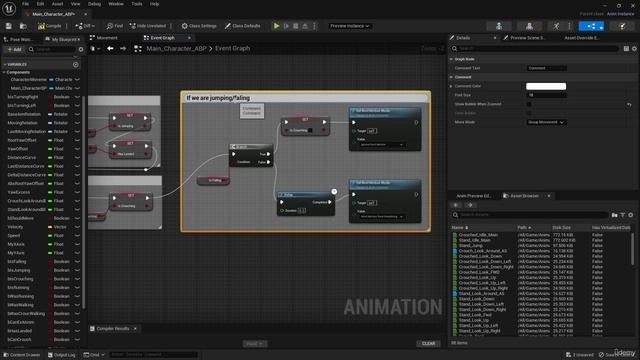Screen dimensions: 640x360
Task: Select the Delay node in the graph
Action: coord(306,203)
